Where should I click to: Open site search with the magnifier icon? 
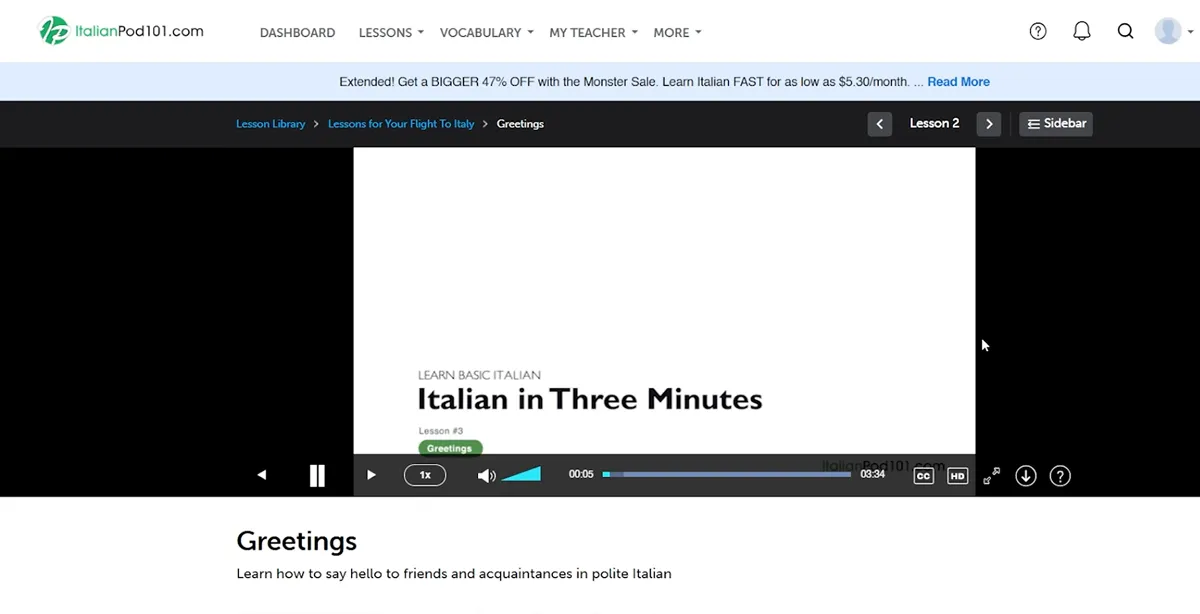pyautogui.click(x=1125, y=31)
